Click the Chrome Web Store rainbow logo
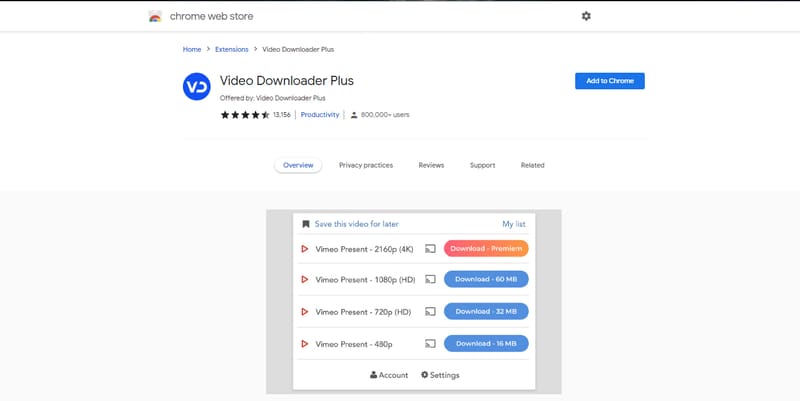The image size is (800, 401). tap(155, 16)
